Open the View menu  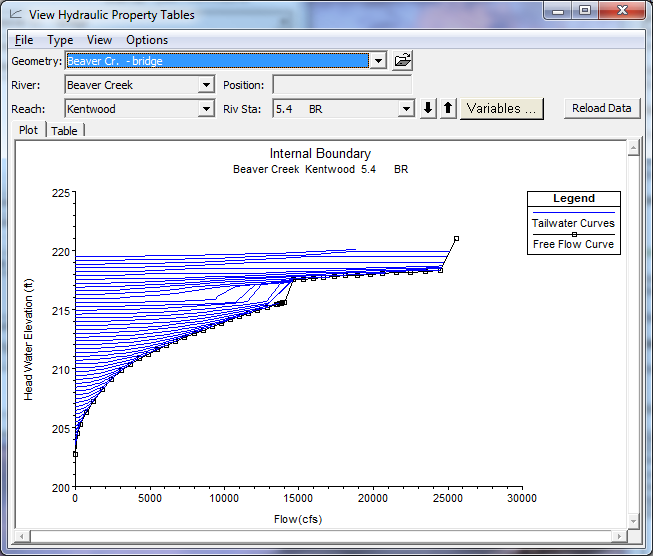pyautogui.click(x=99, y=40)
